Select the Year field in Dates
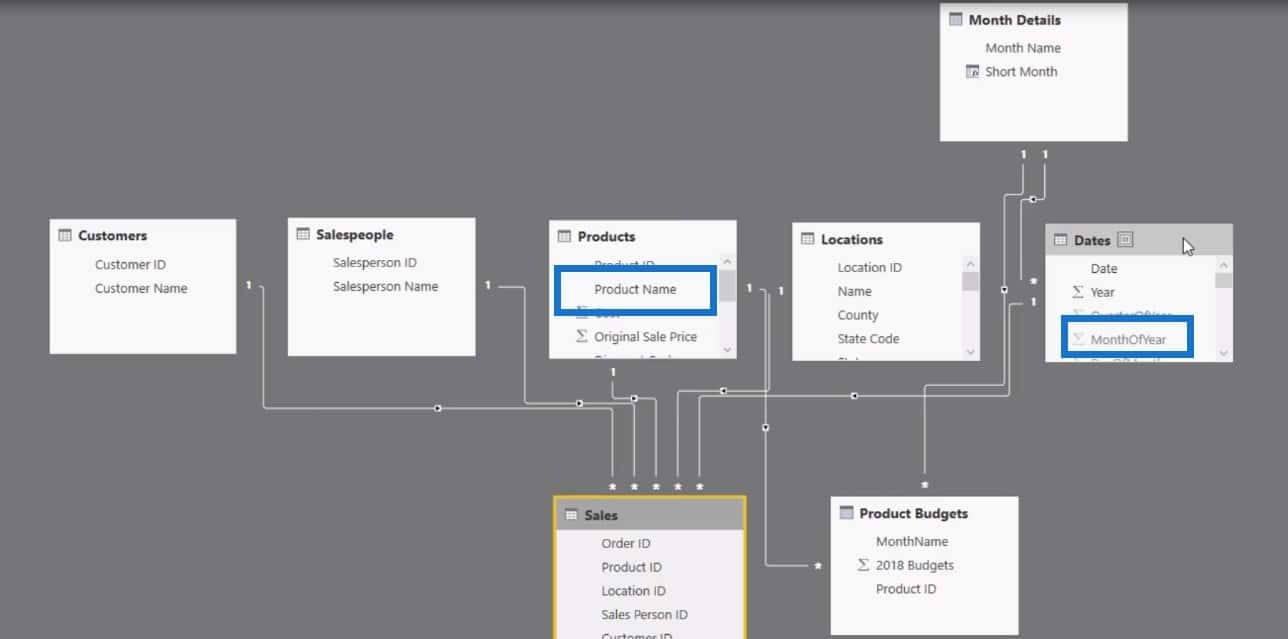 tap(1103, 292)
